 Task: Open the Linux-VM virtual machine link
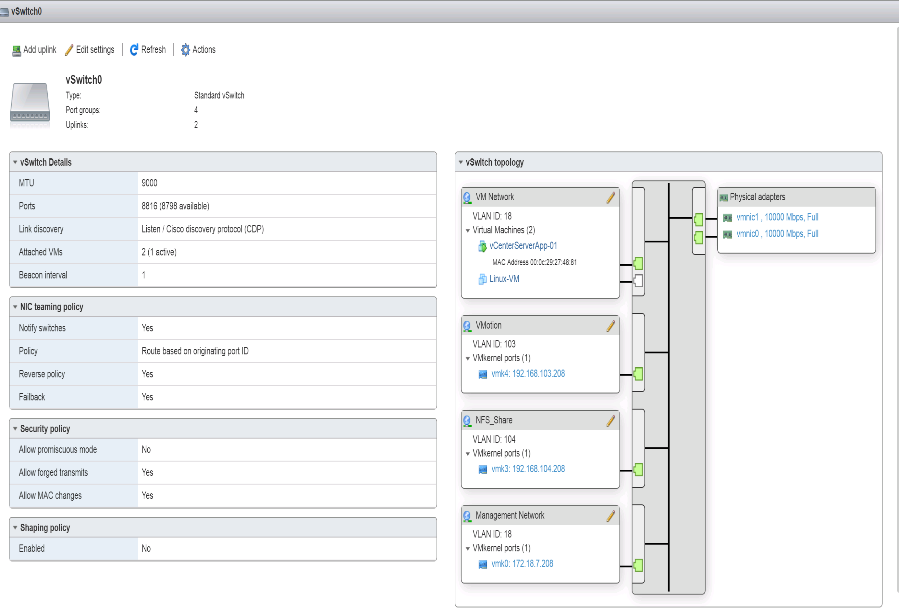point(503,279)
